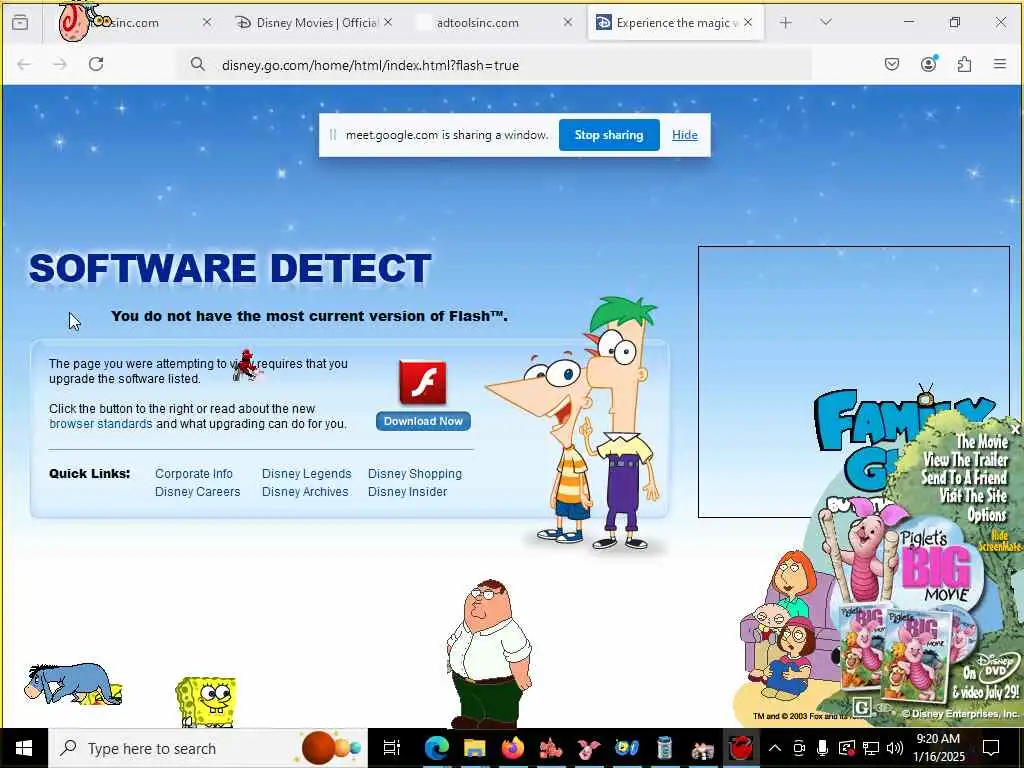Click the red active app taskbar icon
The width and height of the screenshot is (1024, 768).
[x=741, y=748]
